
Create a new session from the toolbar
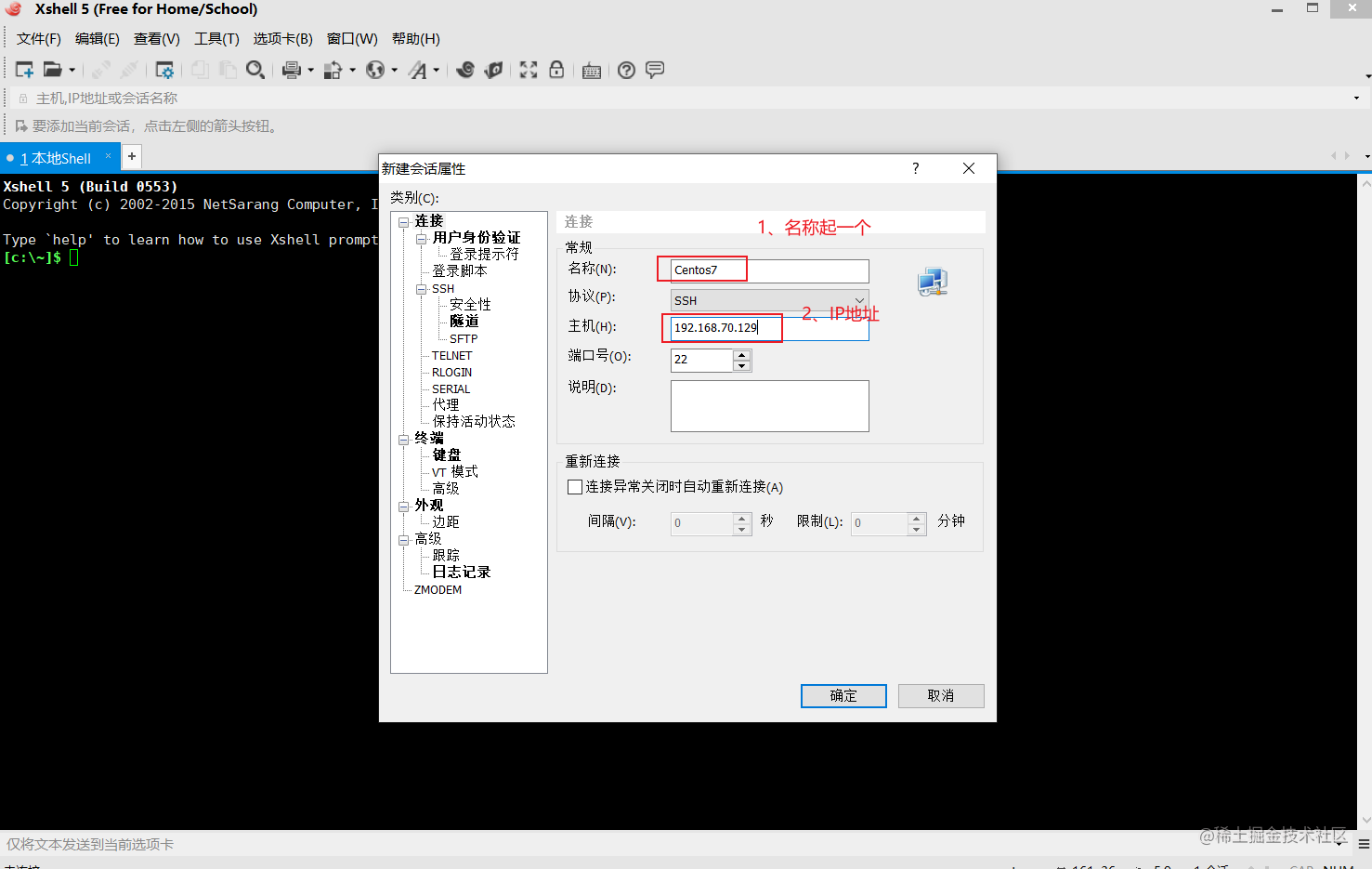(x=24, y=70)
